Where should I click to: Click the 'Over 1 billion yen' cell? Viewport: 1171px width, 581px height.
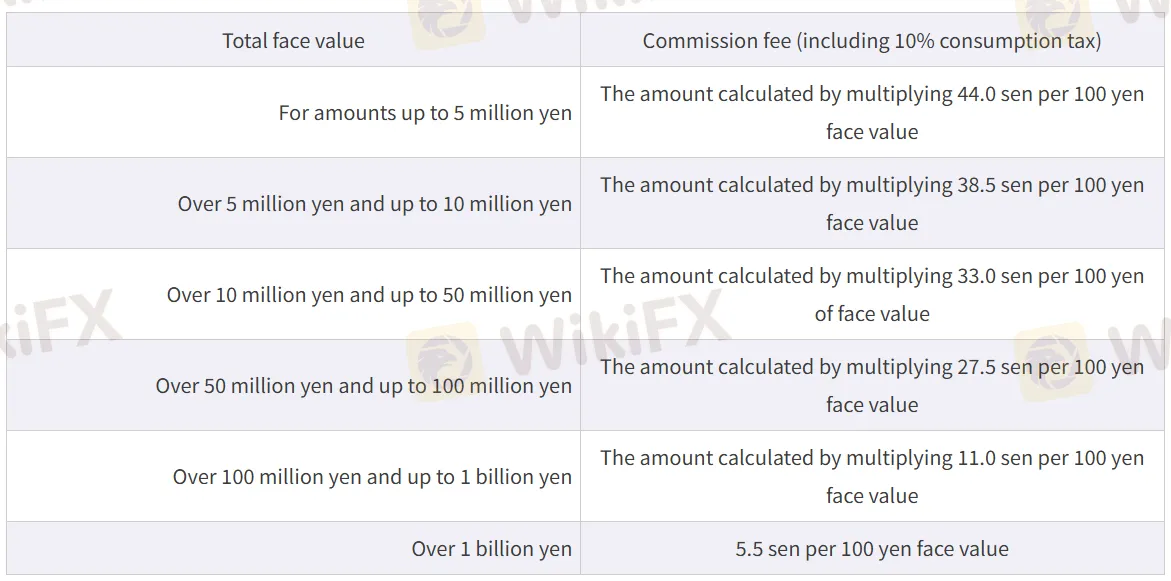click(x=293, y=549)
